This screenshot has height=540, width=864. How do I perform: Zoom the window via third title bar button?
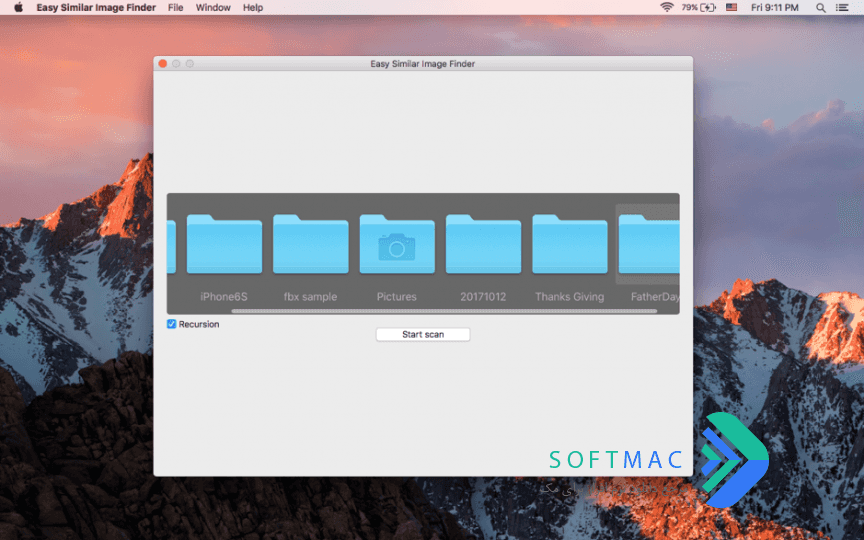[190, 63]
